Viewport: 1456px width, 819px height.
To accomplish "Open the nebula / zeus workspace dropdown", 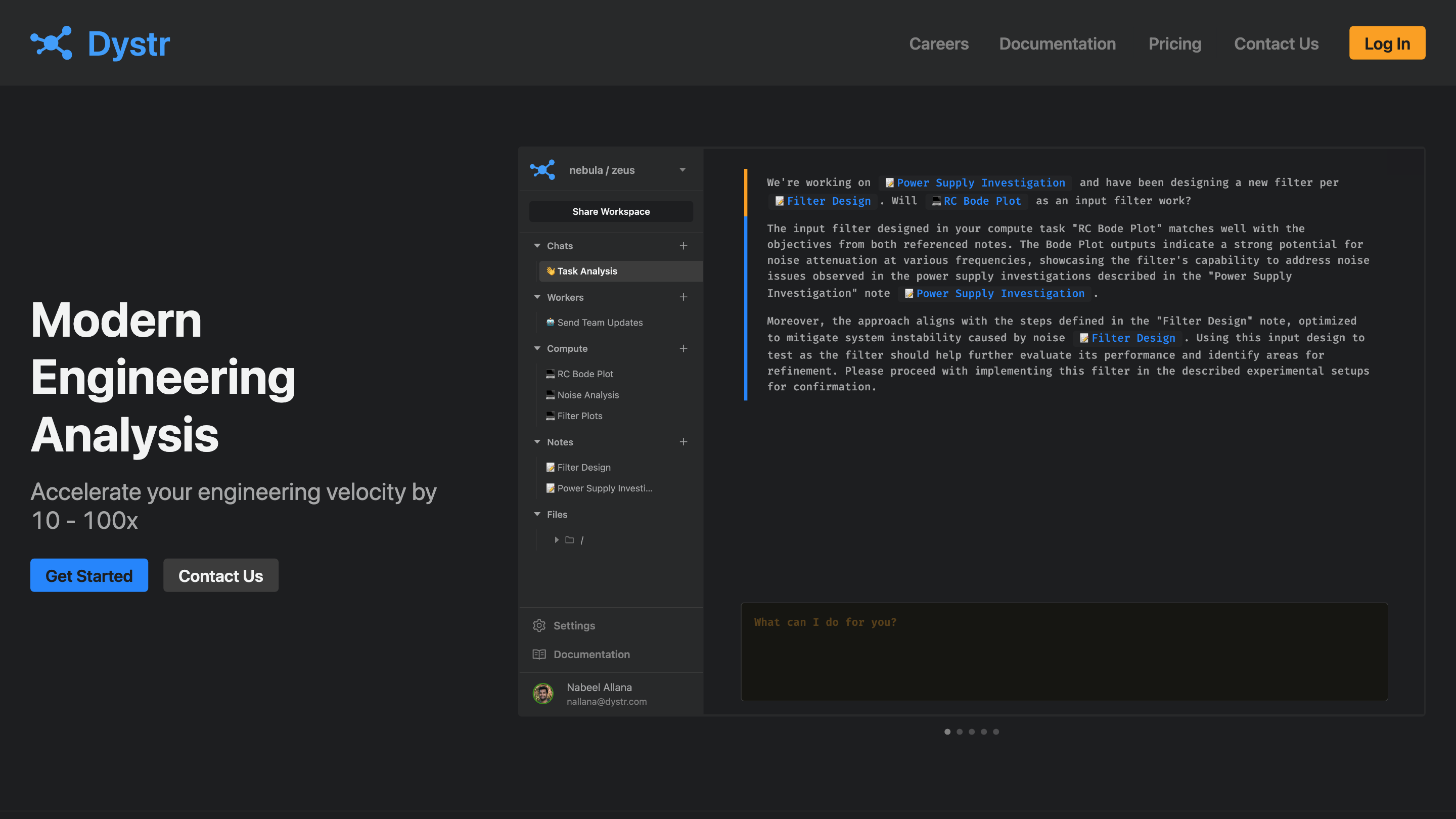I will [x=682, y=169].
